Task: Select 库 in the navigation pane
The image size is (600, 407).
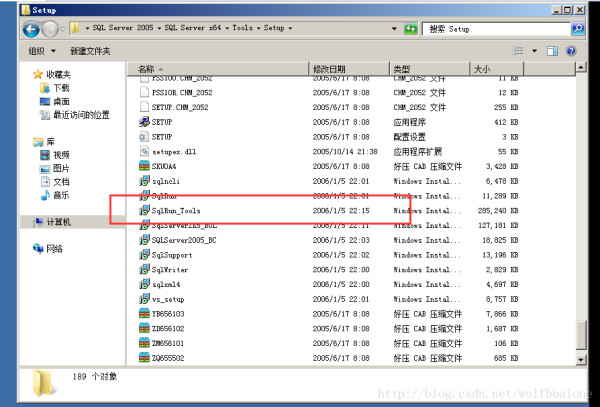Action: click(50, 142)
